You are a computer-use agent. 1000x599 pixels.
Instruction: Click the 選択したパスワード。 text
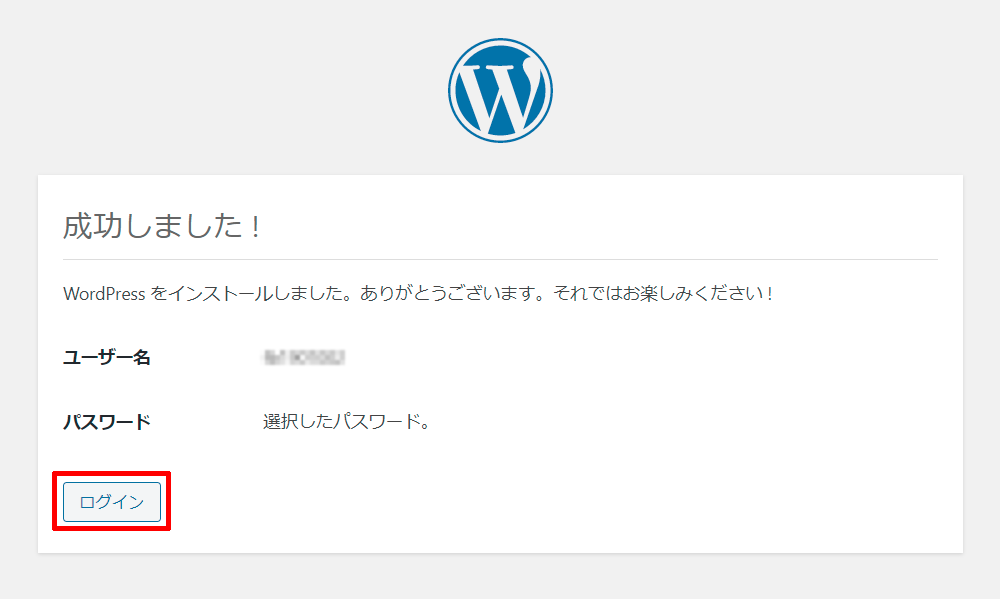[346, 421]
